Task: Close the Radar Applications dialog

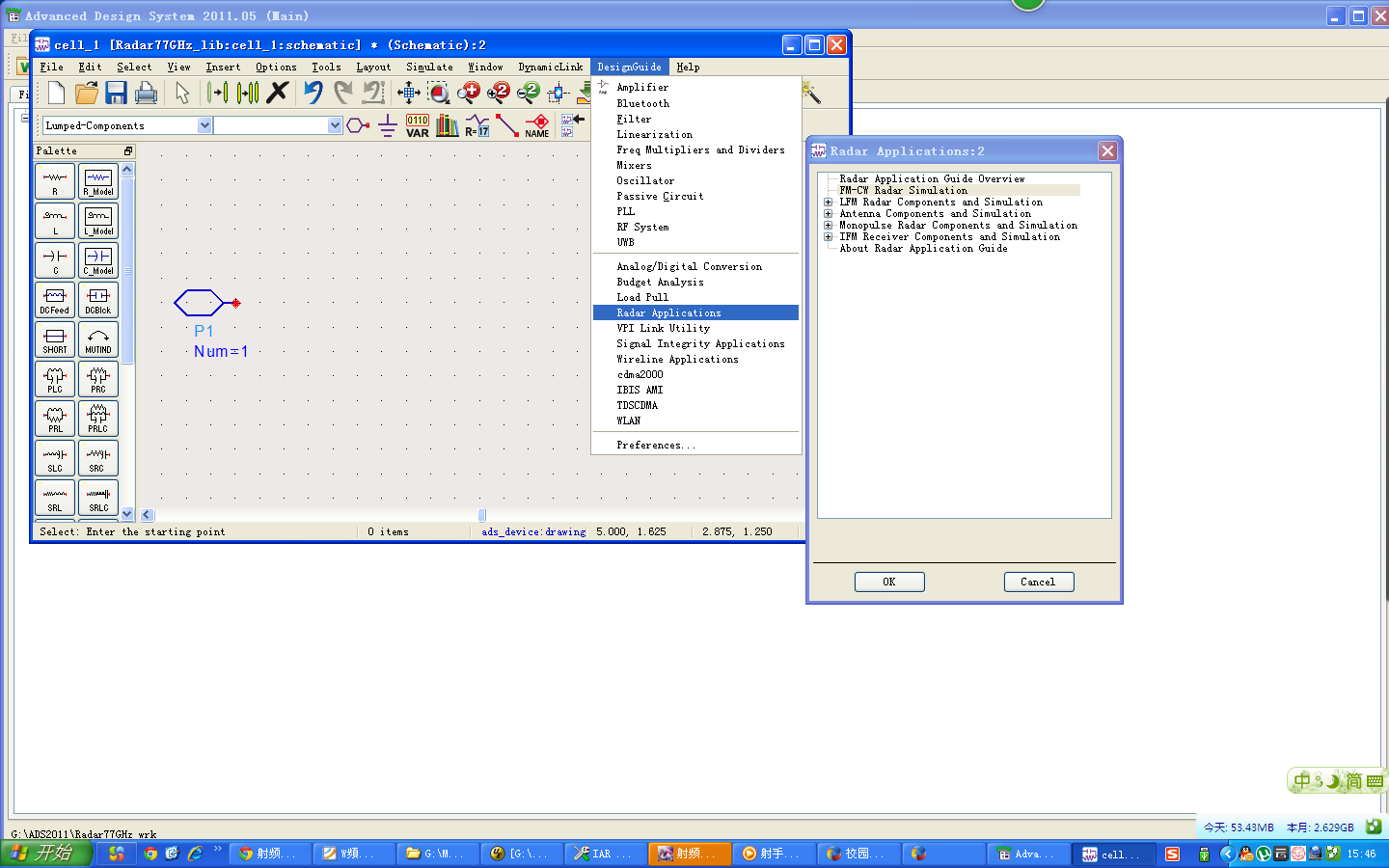Action: 1107,150
